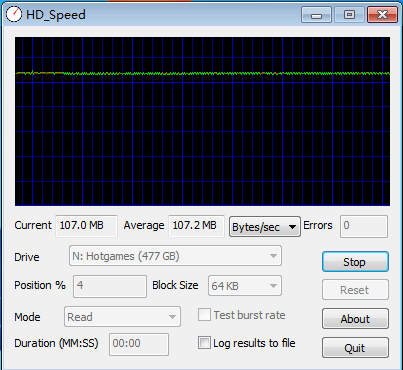The image size is (403, 370).
Task: Minimize the HD_Speed window
Action: (x=316, y=15)
